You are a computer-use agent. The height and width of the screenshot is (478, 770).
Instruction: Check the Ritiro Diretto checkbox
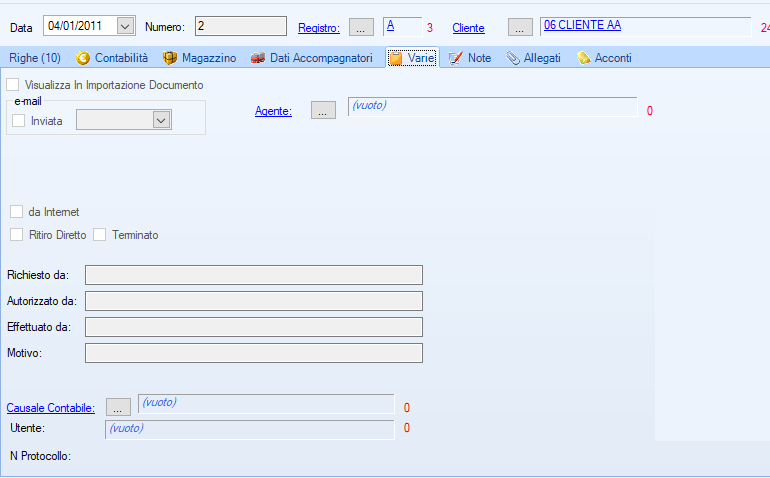(x=17, y=235)
